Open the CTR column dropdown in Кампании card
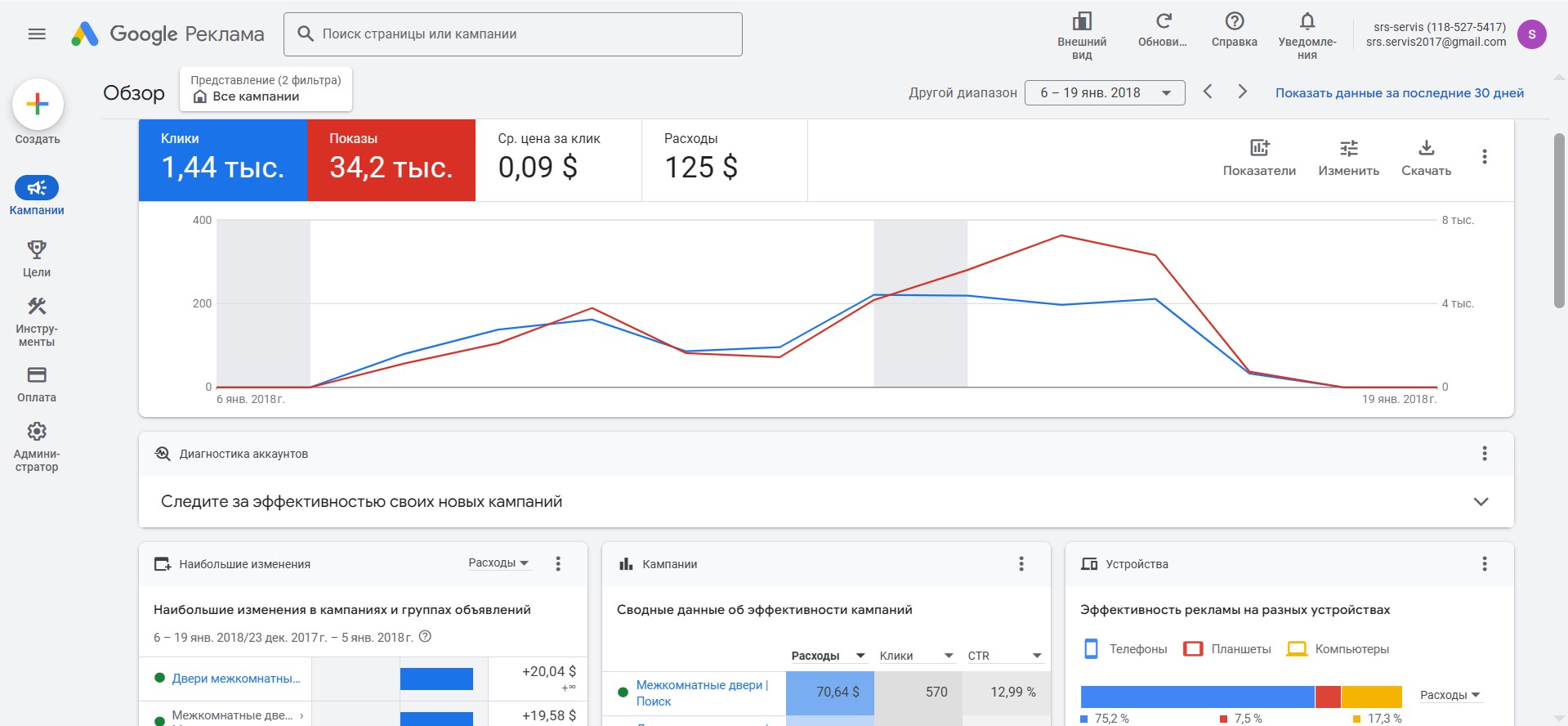 click(x=1004, y=656)
